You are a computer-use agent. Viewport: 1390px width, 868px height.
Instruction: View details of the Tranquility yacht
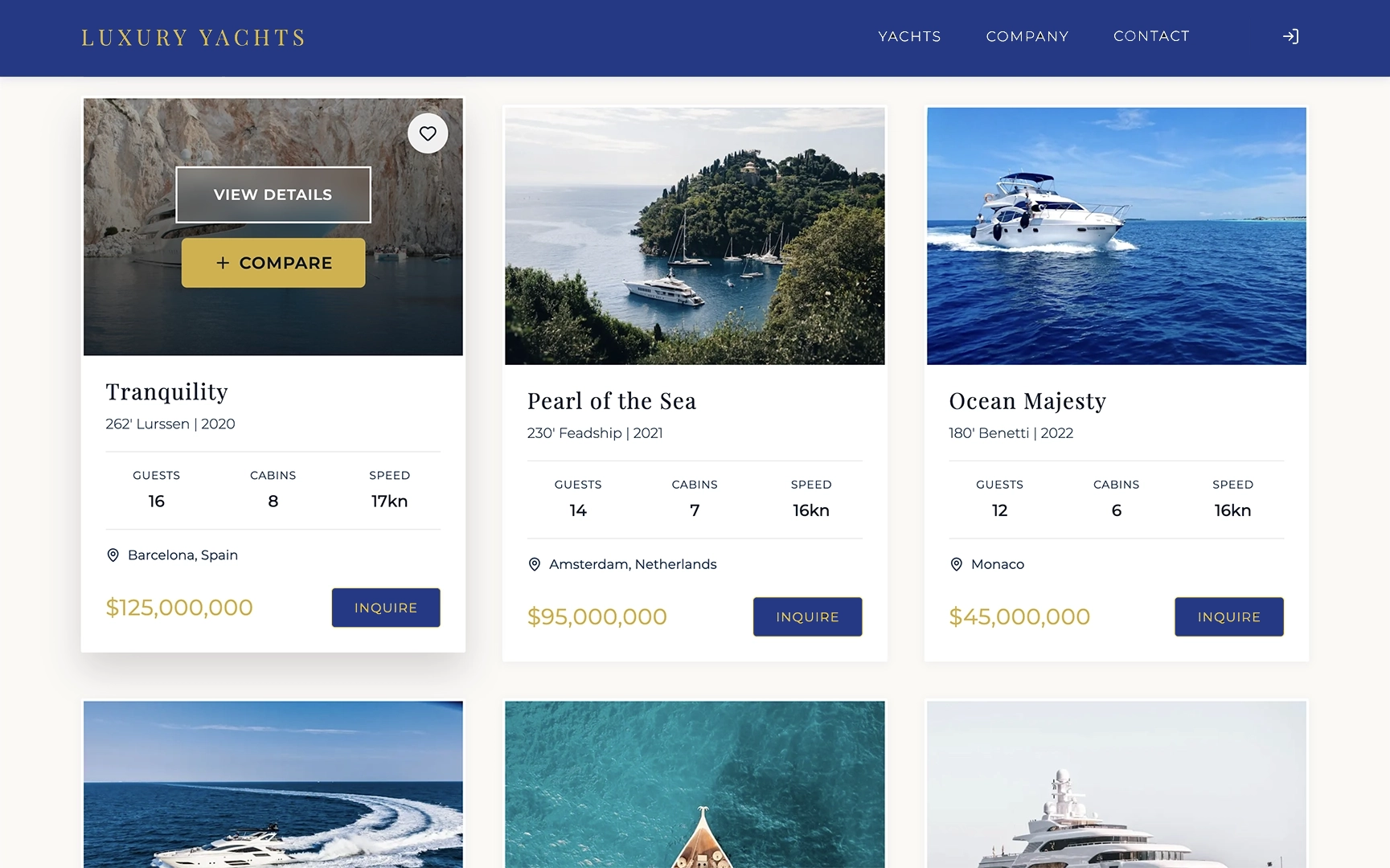click(x=273, y=194)
